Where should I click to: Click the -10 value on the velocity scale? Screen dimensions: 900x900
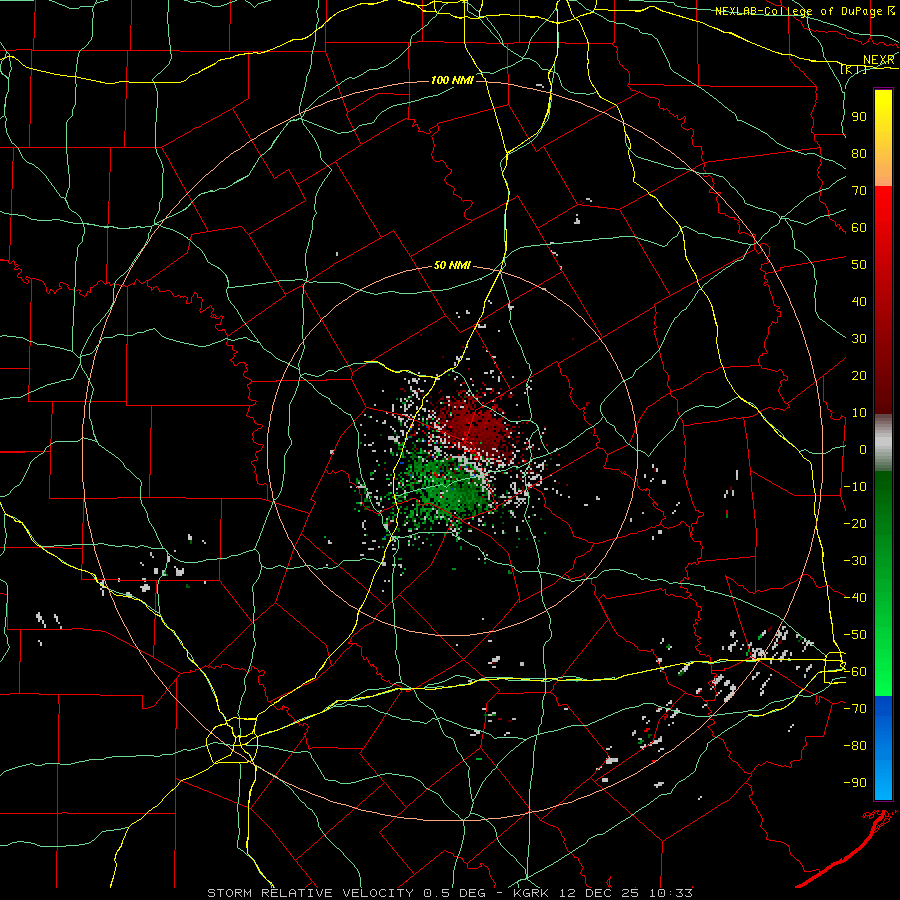[x=855, y=487]
